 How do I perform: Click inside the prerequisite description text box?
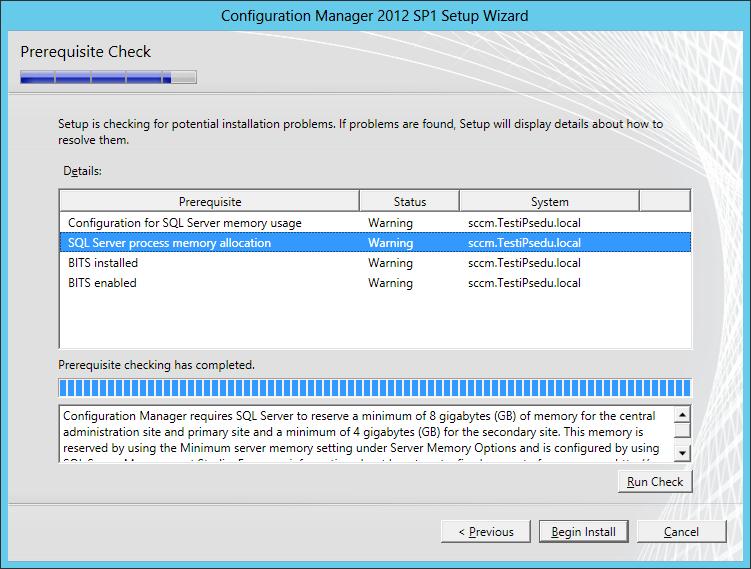366,433
